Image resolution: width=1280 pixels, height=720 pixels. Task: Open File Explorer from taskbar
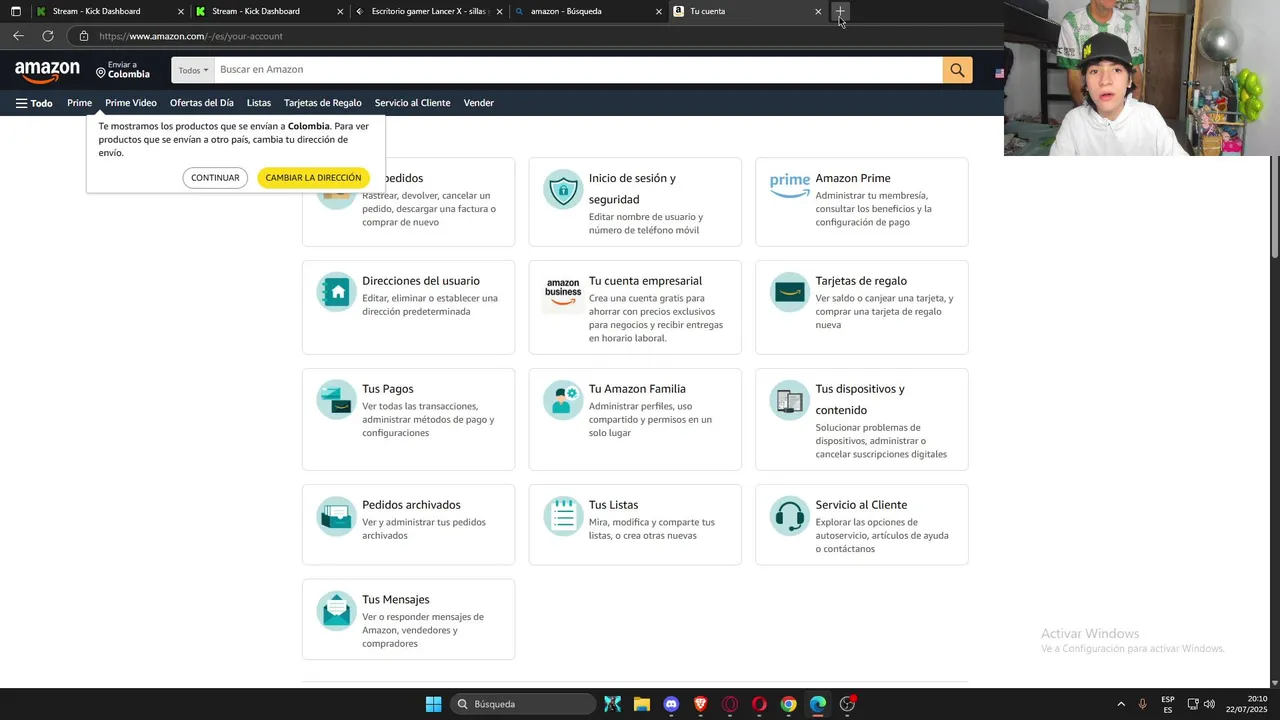pyautogui.click(x=642, y=704)
